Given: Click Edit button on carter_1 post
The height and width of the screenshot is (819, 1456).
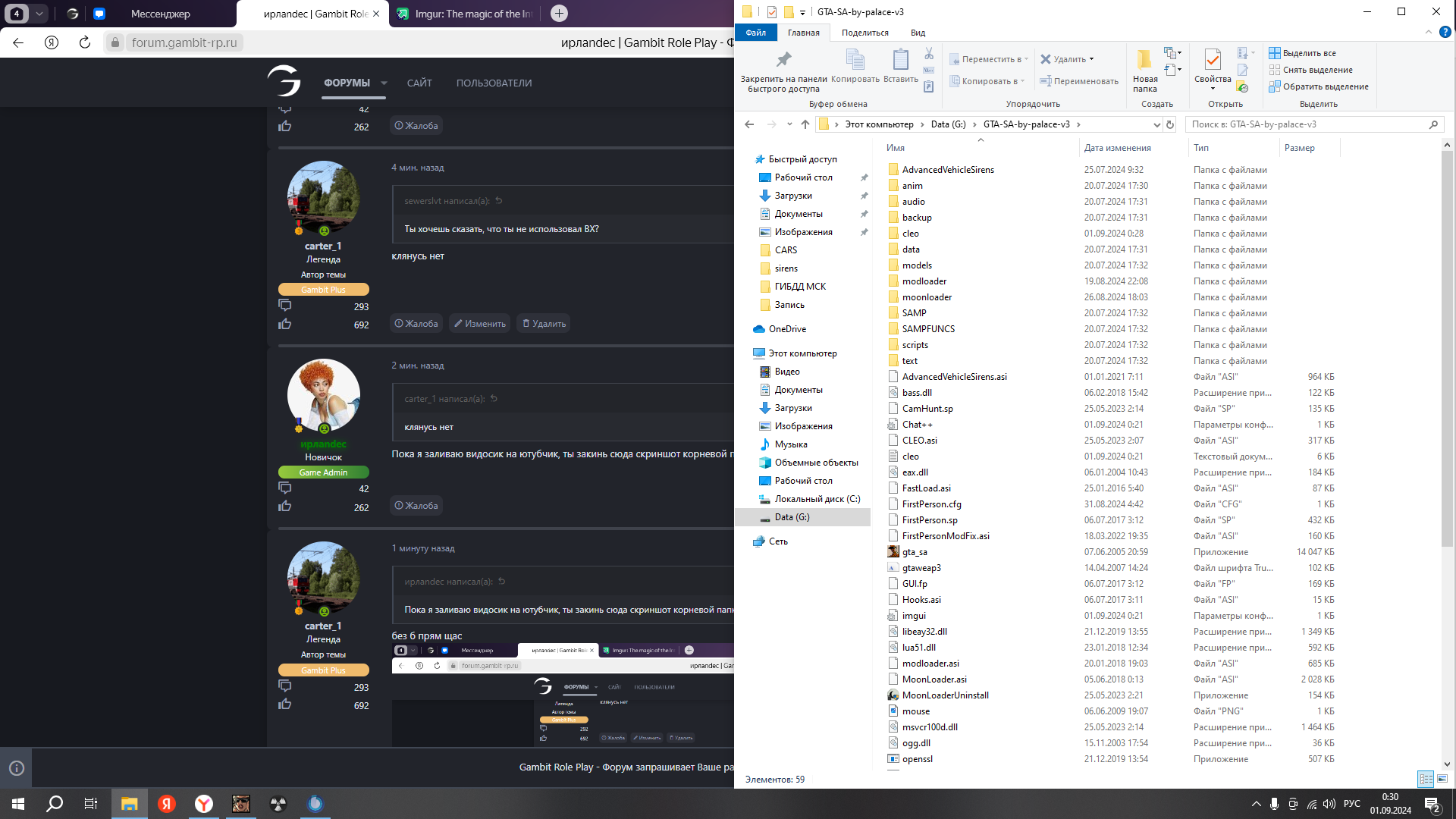Looking at the screenshot, I should coord(480,324).
